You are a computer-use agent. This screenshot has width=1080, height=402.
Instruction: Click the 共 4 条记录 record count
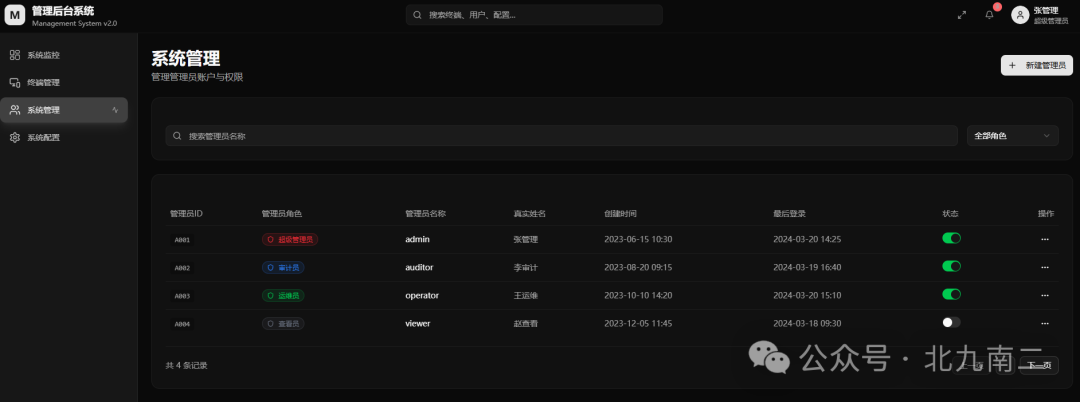186,366
